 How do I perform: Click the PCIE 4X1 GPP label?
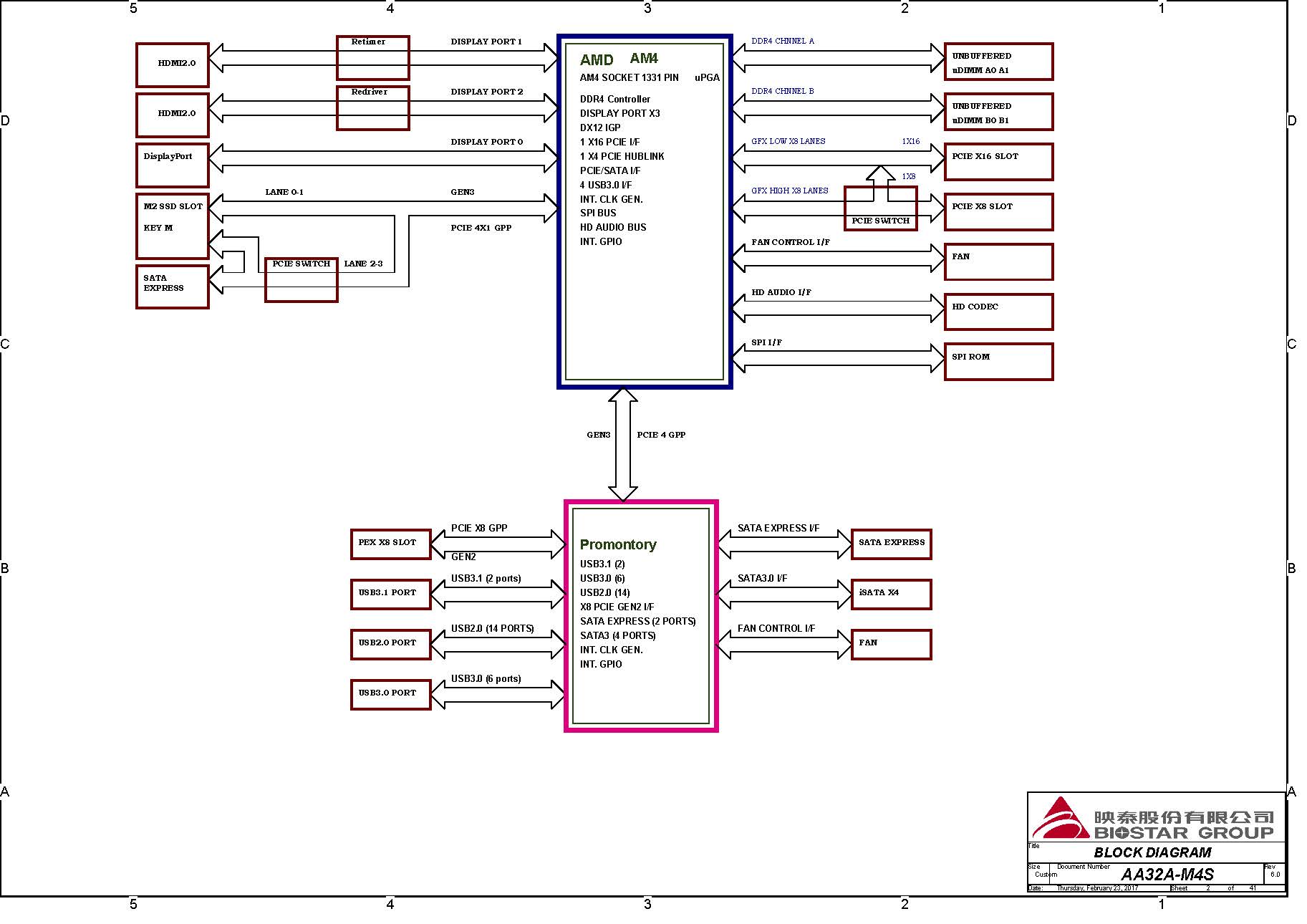click(x=481, y=228)
